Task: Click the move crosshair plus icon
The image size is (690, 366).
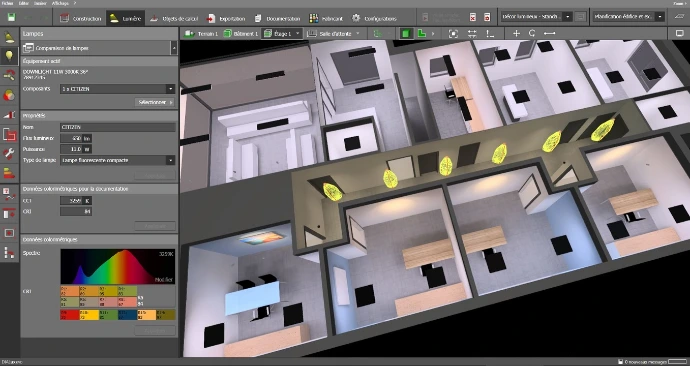Action: [516, 33]
